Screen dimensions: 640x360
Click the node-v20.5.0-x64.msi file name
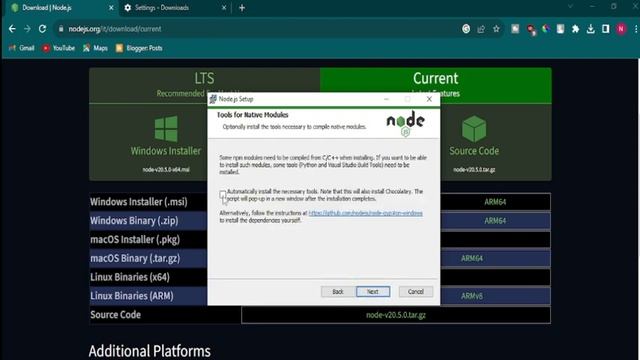(166, 169)
